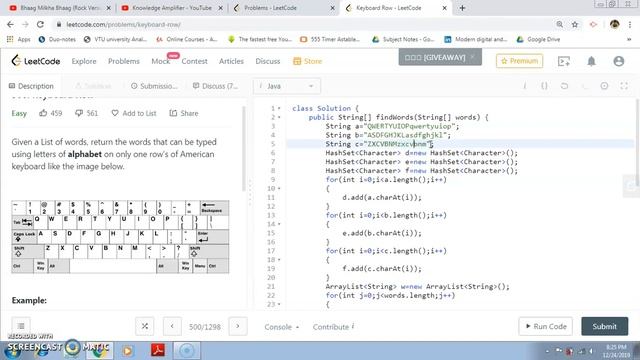Open the notifications bell
This screenshot has width=640, height=360.
591,61
